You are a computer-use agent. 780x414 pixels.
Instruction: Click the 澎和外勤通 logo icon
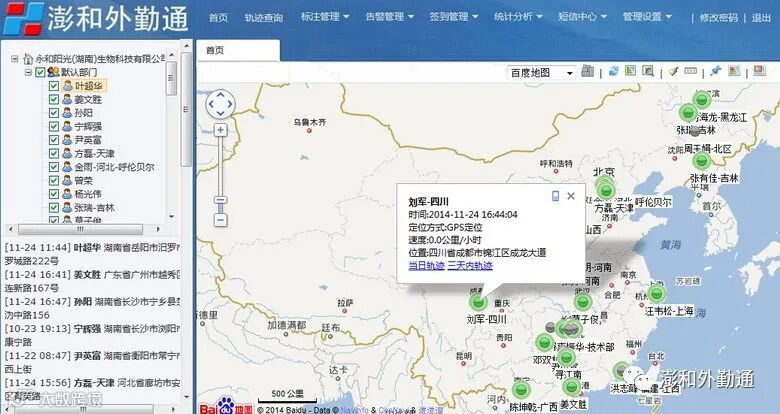(23, 18)
